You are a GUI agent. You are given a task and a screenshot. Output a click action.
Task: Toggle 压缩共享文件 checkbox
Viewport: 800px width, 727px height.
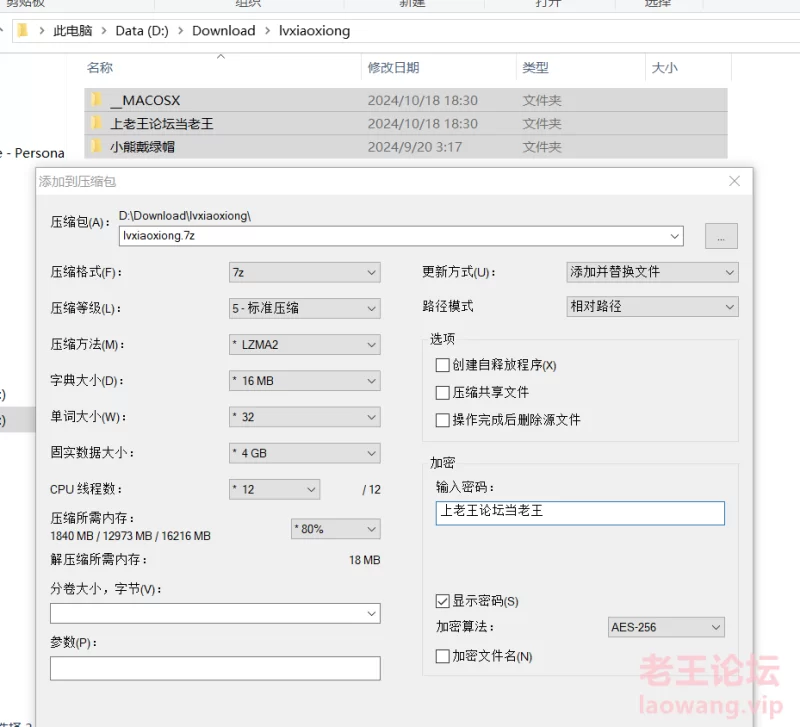(443, 392)
